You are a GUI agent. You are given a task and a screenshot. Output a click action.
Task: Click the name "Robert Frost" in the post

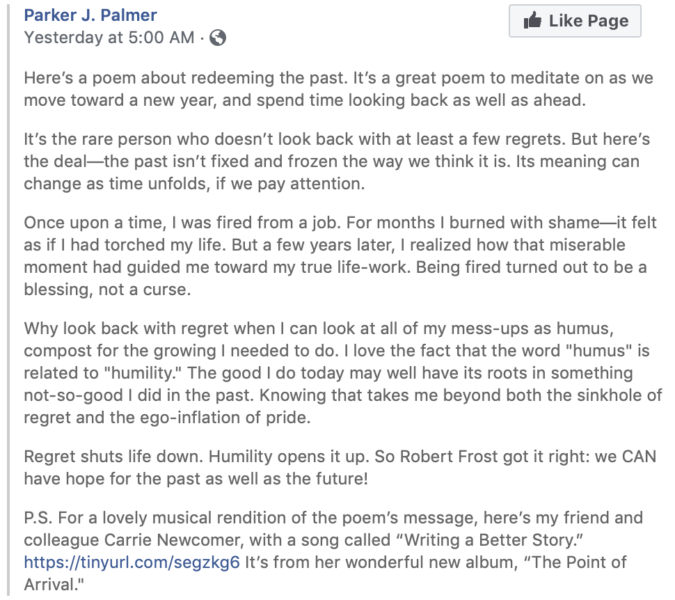point(449,457)
